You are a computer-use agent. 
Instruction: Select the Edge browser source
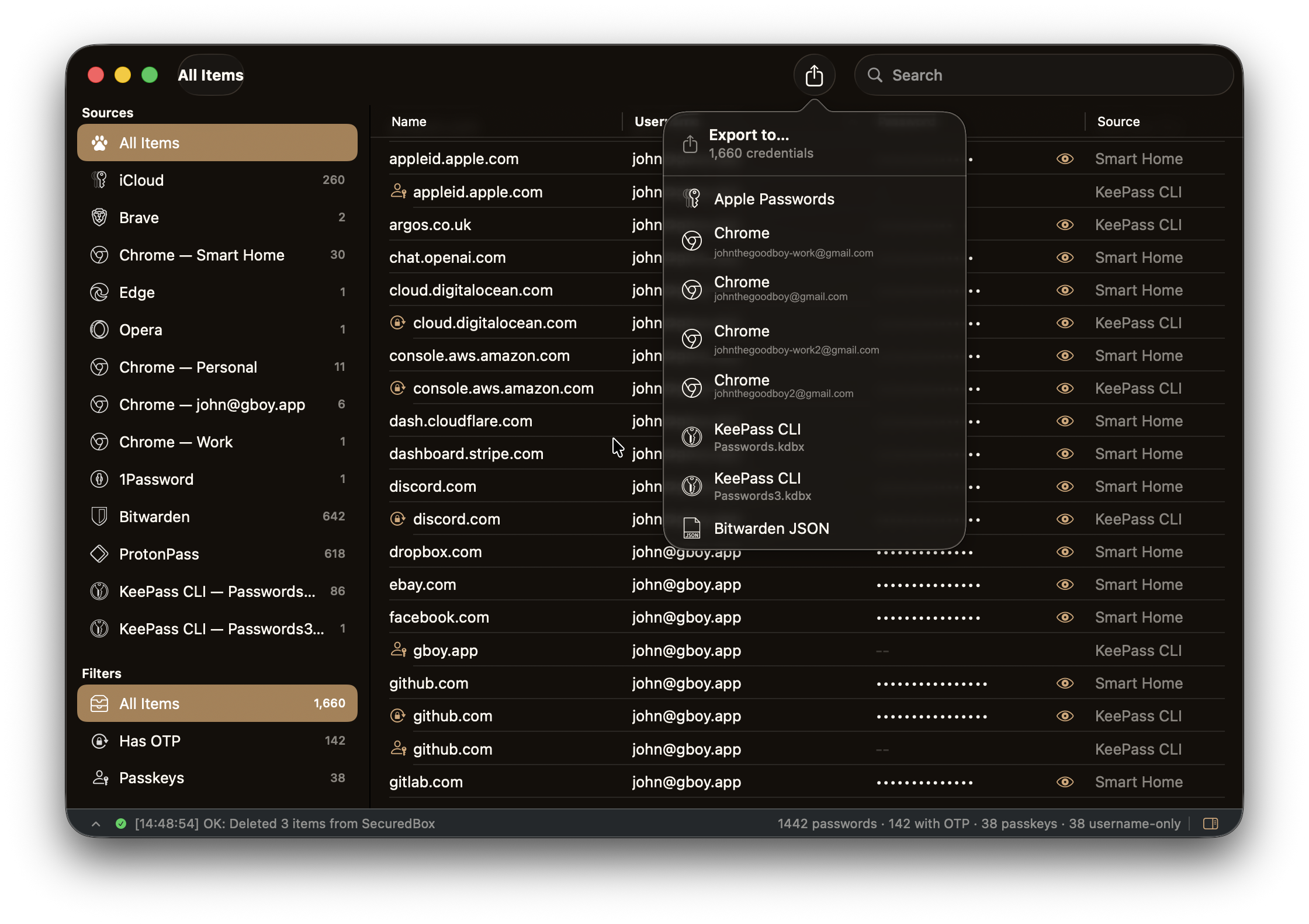pyautogui.click(x=137, y=292)
